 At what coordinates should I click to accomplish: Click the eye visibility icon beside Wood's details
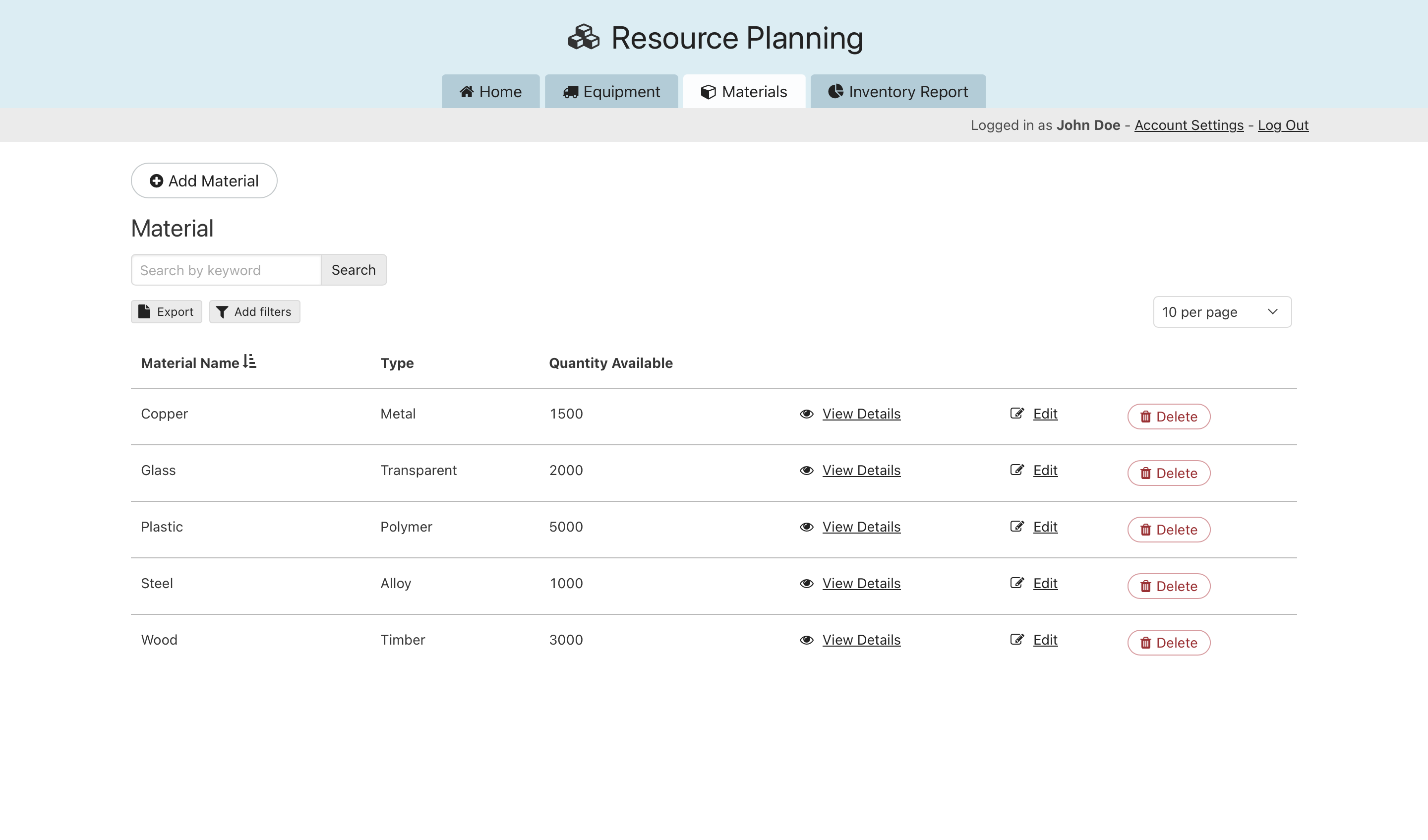click(x=806, y=640)
